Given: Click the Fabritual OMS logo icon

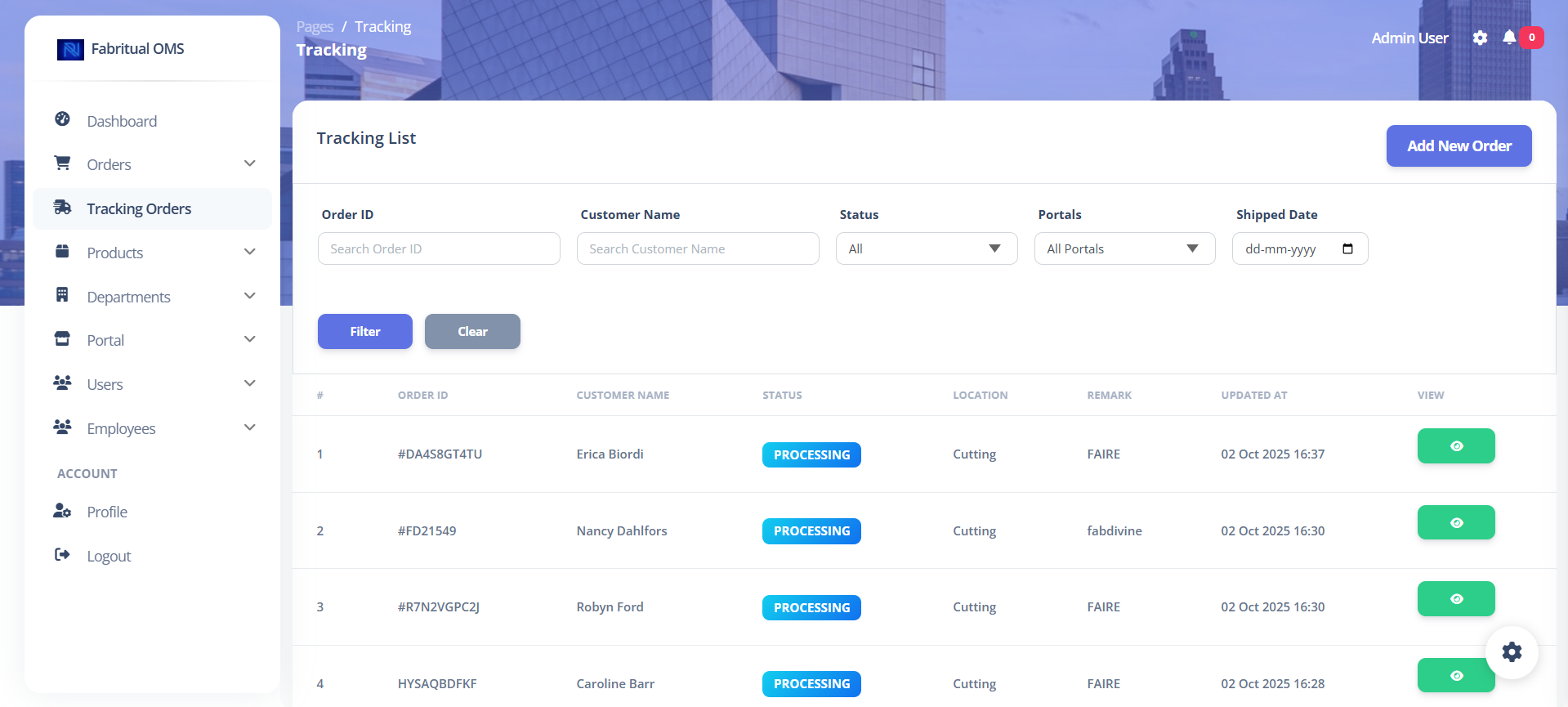Looking at the screenshot, I should pos(70,50).
